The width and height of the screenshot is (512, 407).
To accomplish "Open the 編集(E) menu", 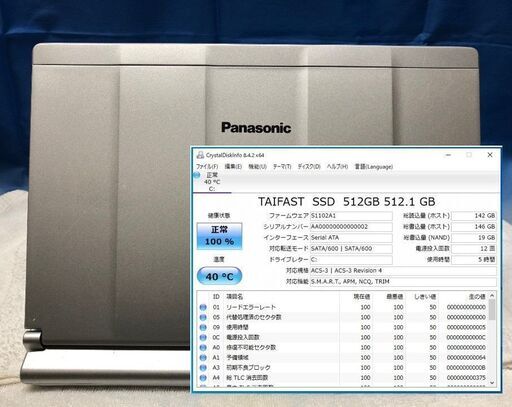I will (233, 166).
